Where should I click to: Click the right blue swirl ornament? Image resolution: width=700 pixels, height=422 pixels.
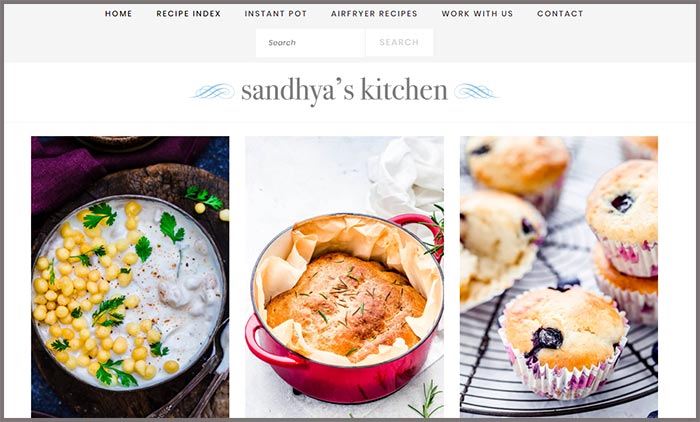(477, 92)
